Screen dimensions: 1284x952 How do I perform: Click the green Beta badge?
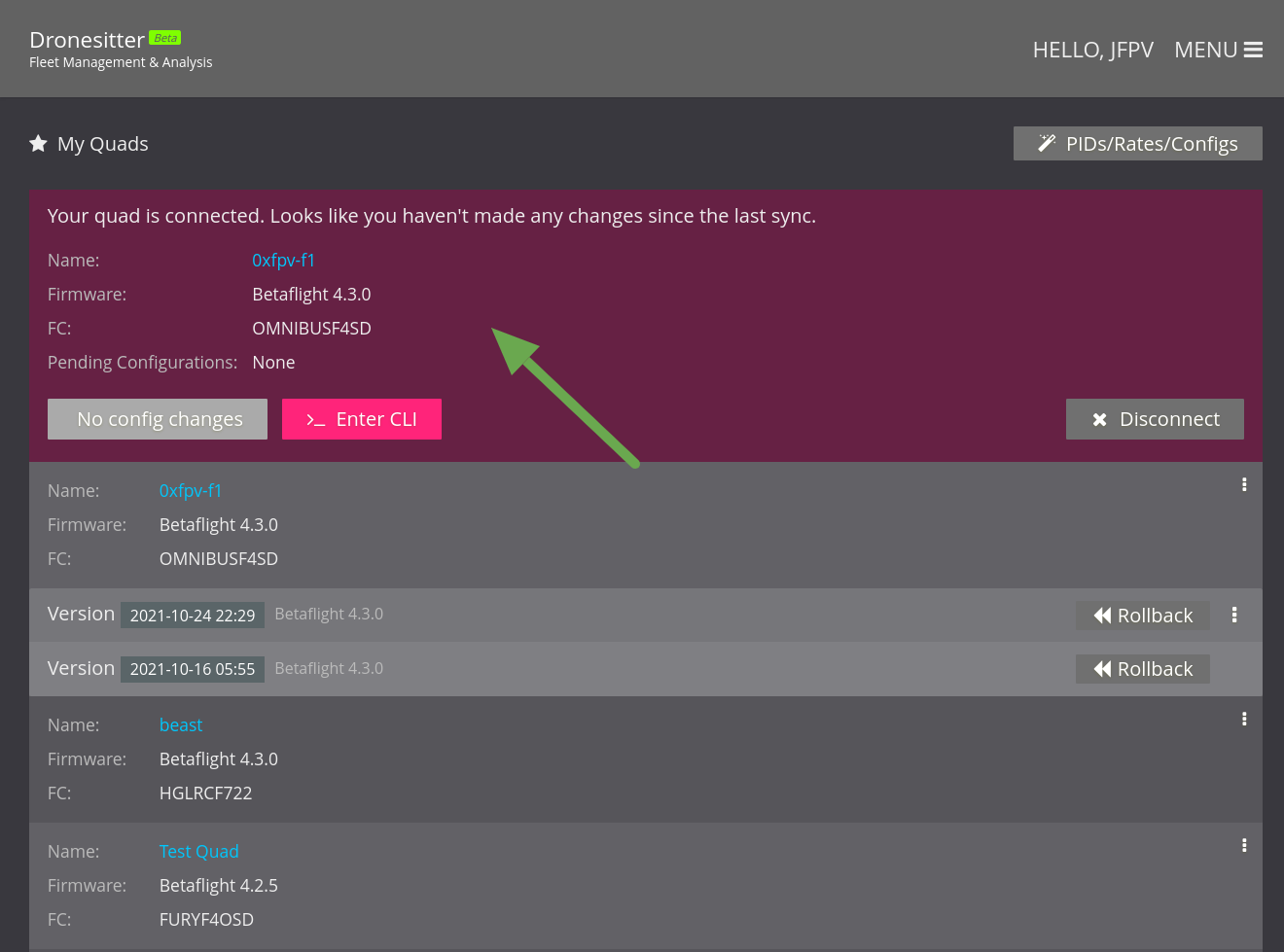165,38
